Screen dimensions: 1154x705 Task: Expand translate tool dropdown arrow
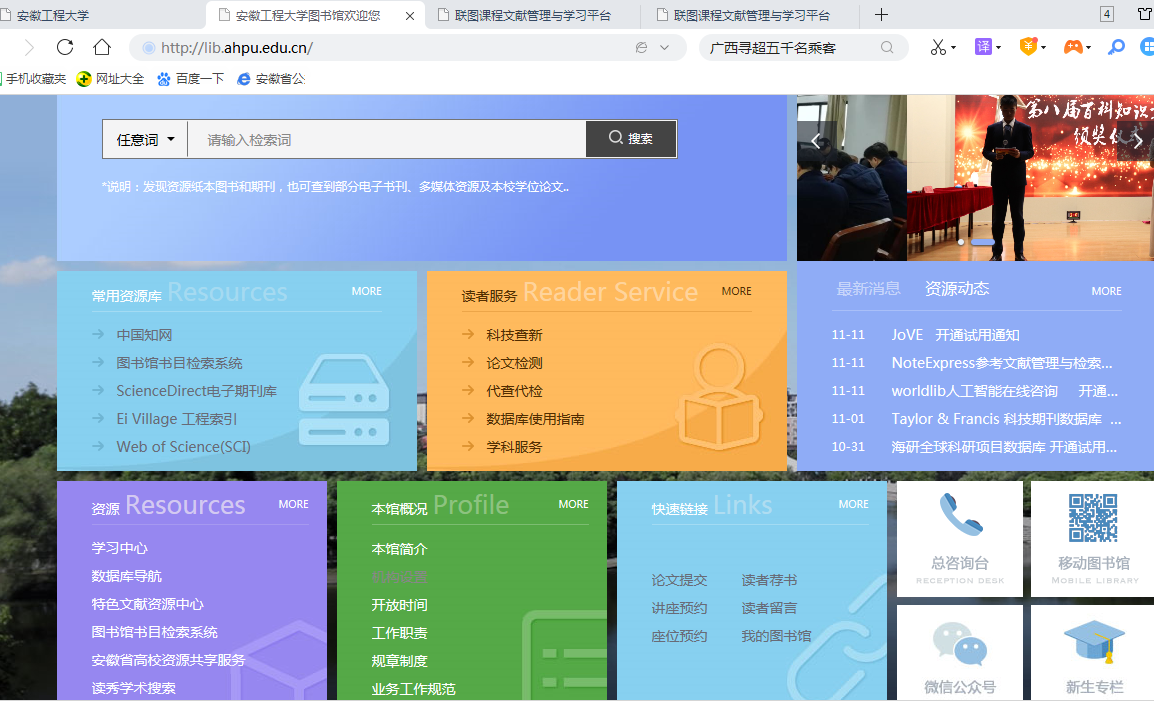click(999, 48)
